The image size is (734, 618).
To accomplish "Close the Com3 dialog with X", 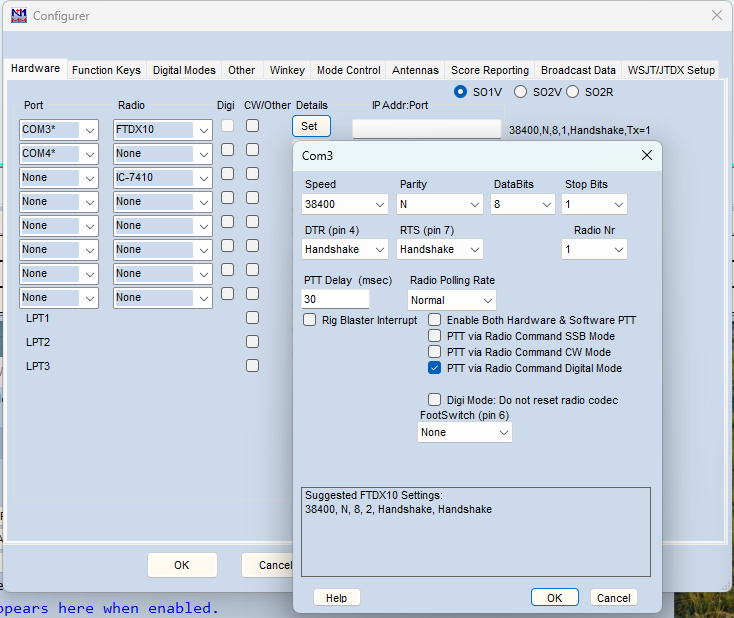I will click(646, 155).
